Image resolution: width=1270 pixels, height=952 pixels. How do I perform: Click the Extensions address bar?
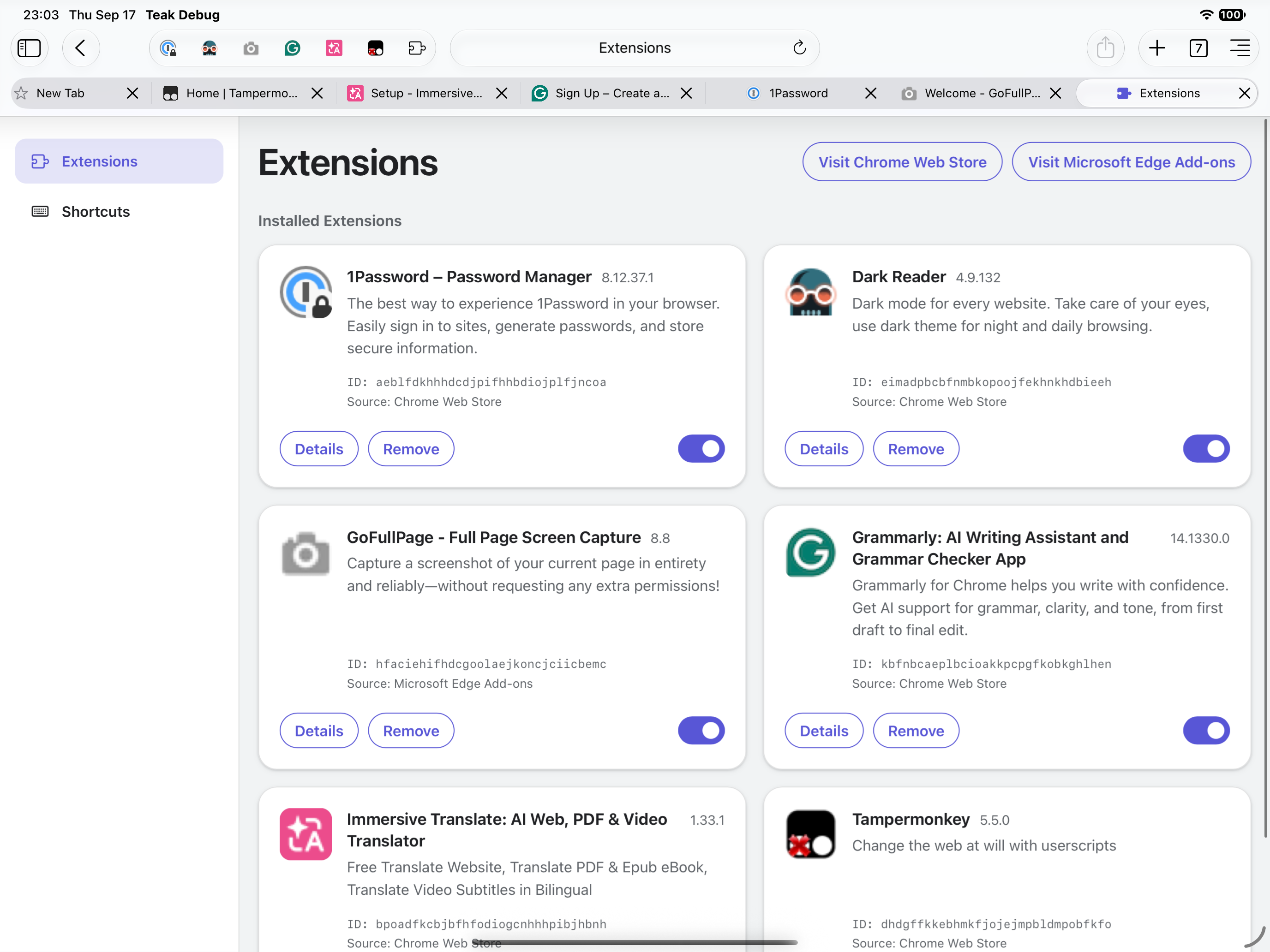(635, 48)
